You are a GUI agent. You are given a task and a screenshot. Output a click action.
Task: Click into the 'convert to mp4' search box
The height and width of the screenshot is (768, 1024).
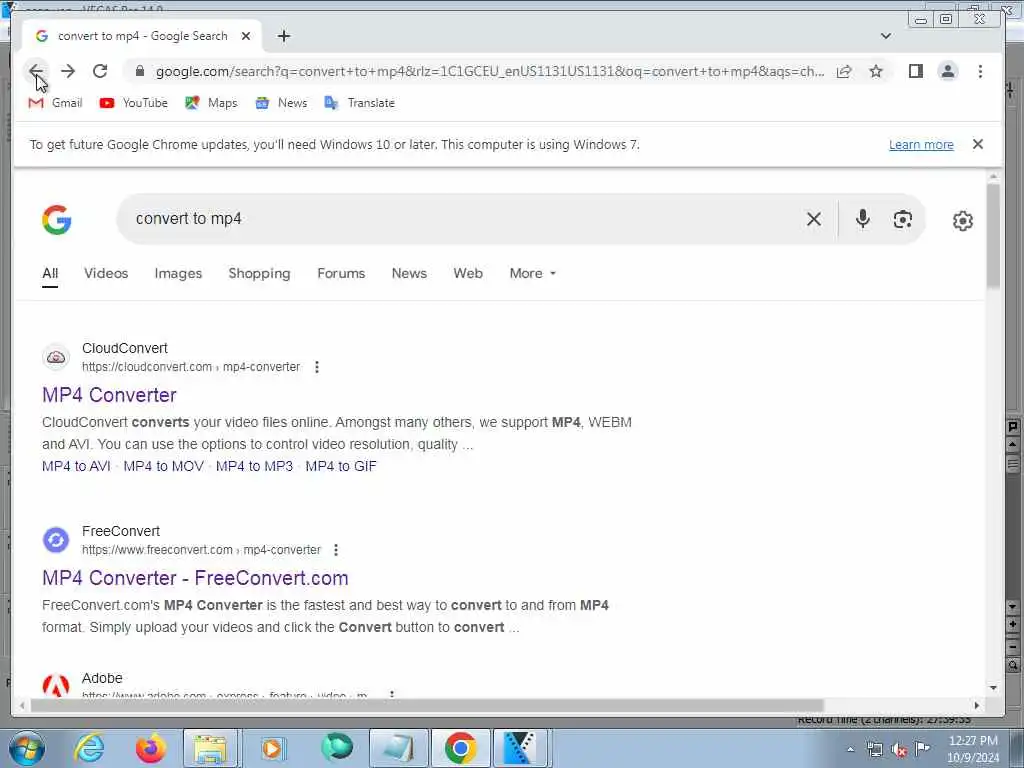click(x=457, y=219)
